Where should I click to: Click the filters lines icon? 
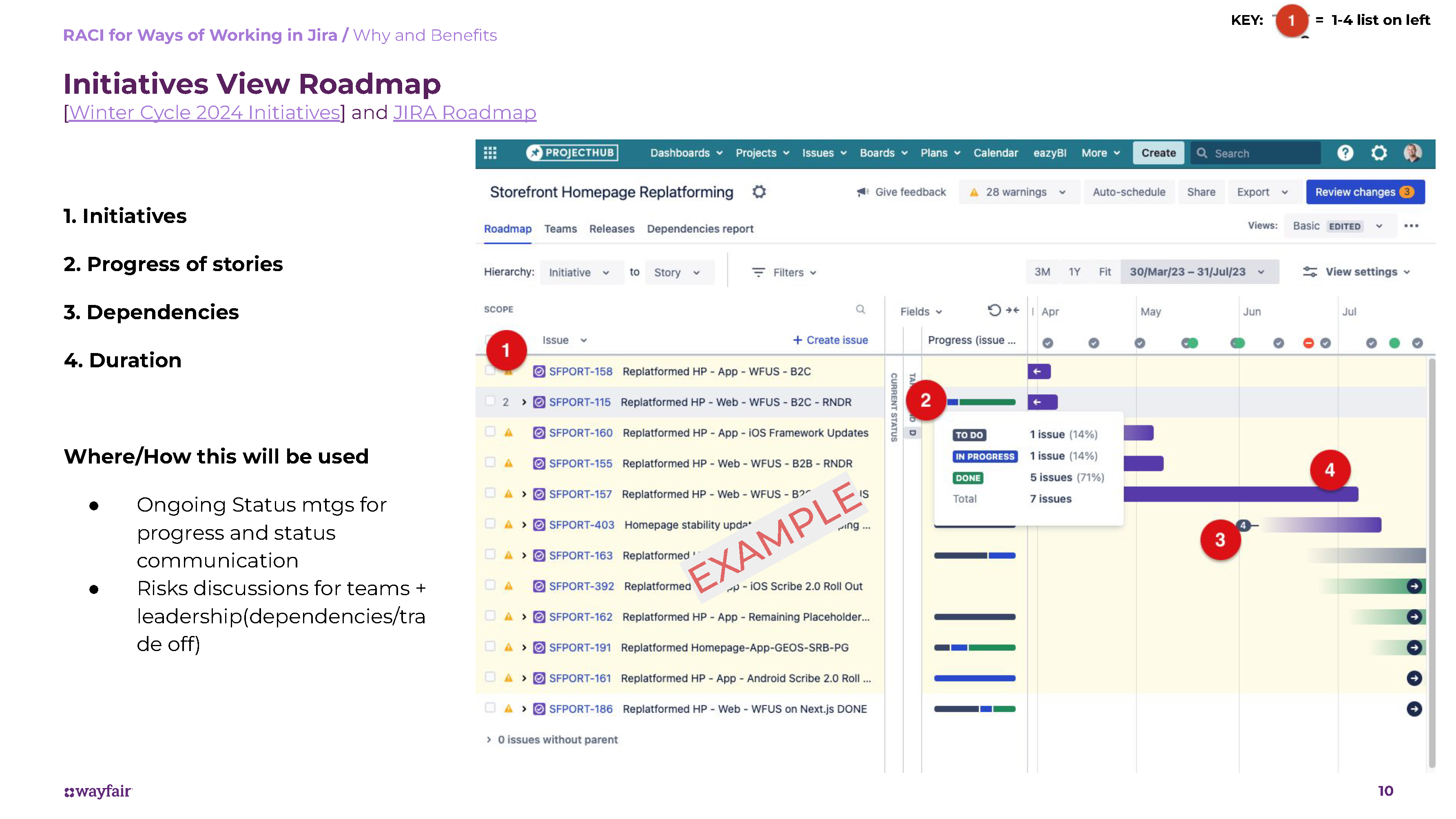tap(759, 272)
